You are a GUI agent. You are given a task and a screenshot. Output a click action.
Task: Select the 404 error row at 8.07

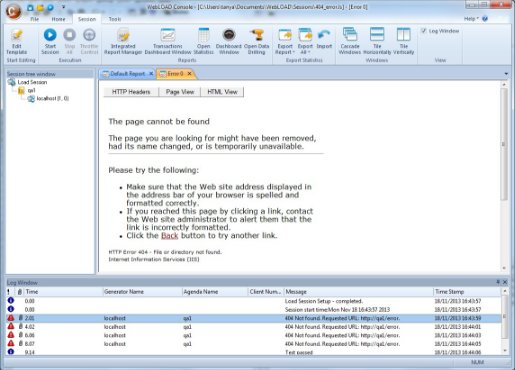click(x=253, y=344)
